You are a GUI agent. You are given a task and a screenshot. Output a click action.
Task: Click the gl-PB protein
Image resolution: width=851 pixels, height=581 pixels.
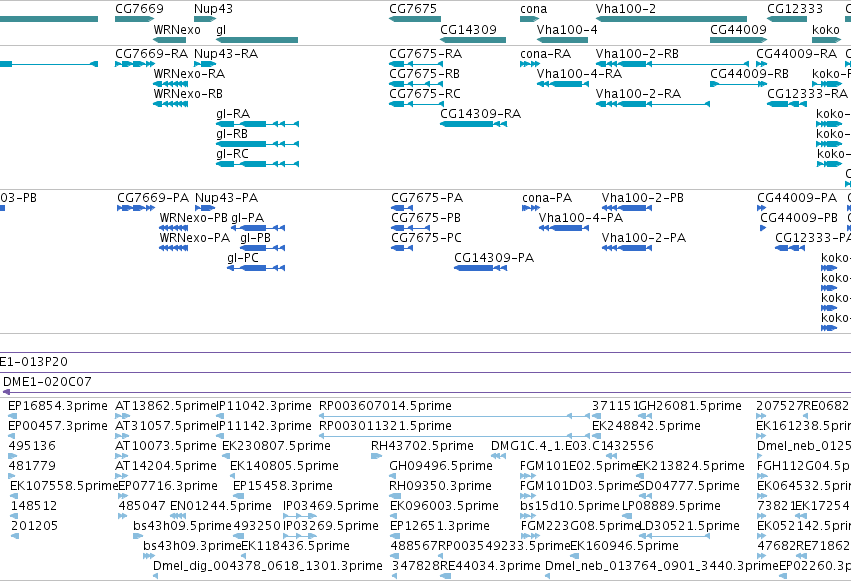point(262,248)
